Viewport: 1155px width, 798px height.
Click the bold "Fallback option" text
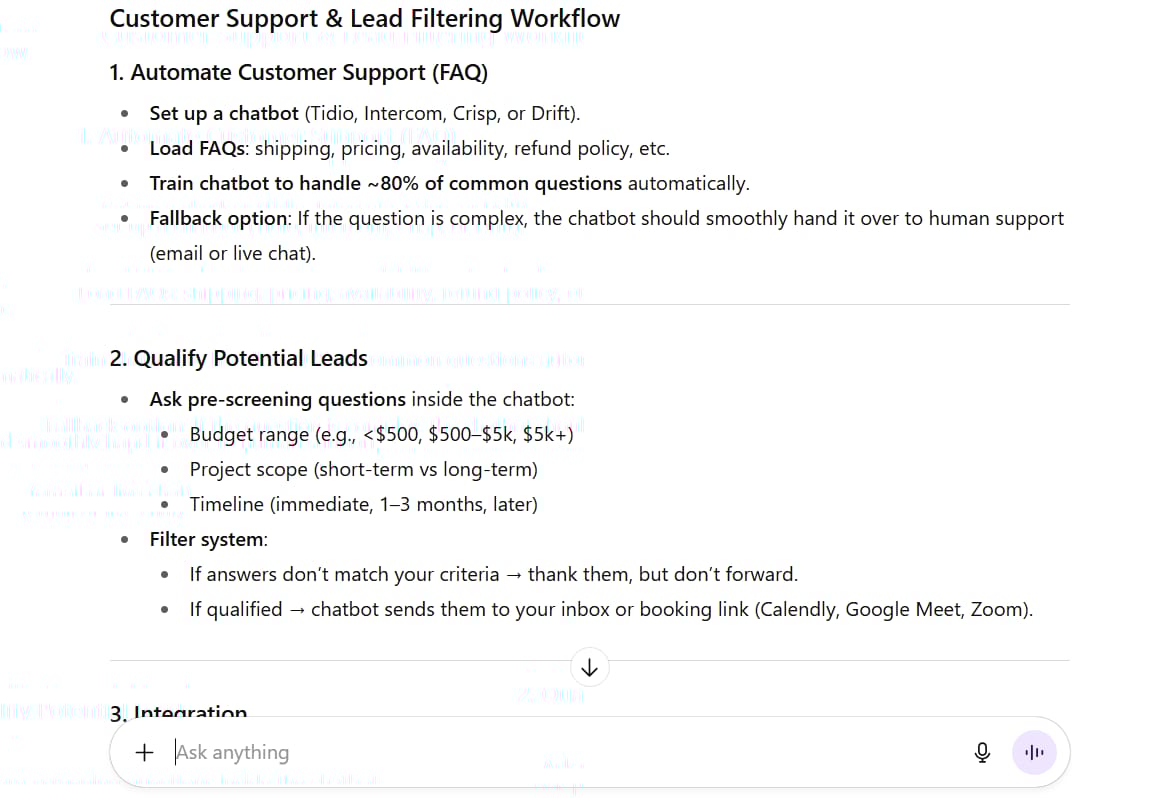click(x=219, y=219)
